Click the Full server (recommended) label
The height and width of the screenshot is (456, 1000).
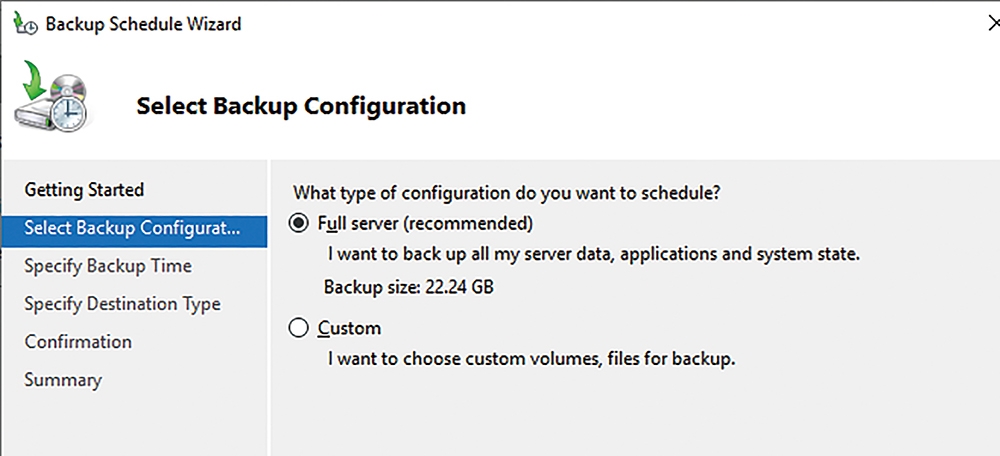425,224
